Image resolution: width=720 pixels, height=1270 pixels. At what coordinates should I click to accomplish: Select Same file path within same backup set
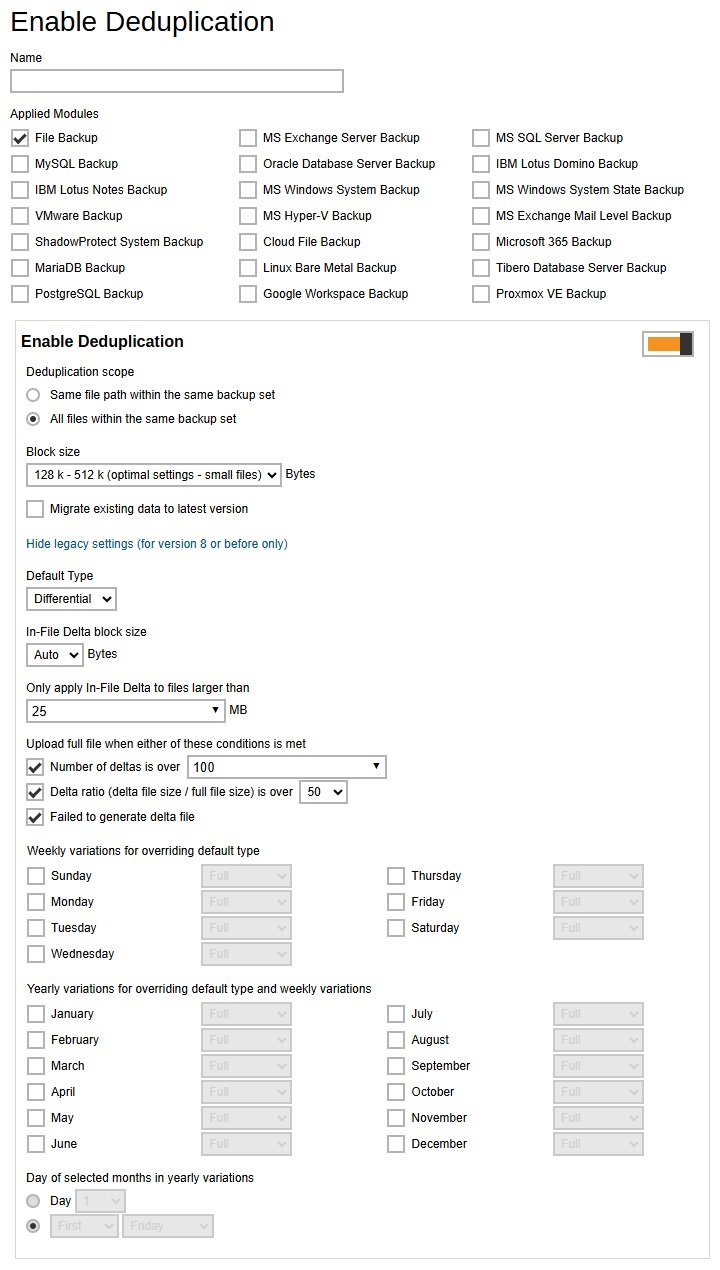point(33,395)
